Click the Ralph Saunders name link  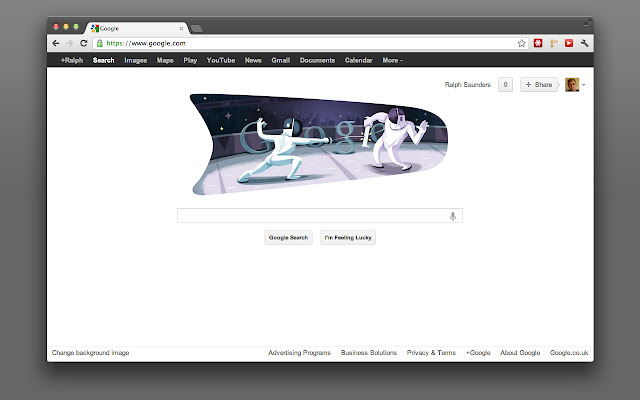pyautogui.click(x=467, y=84)
